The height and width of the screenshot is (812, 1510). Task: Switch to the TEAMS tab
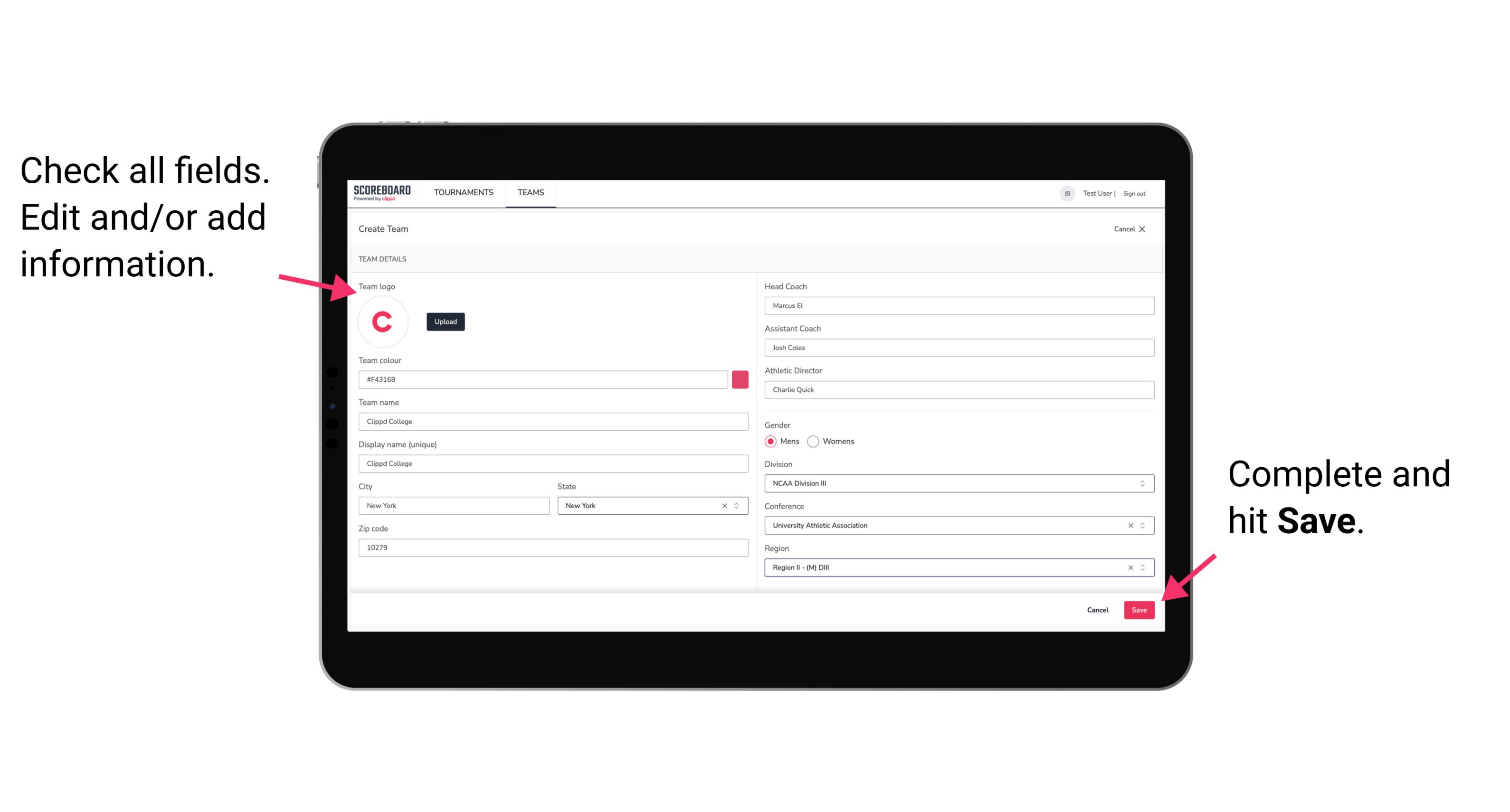tap(531, 193)
